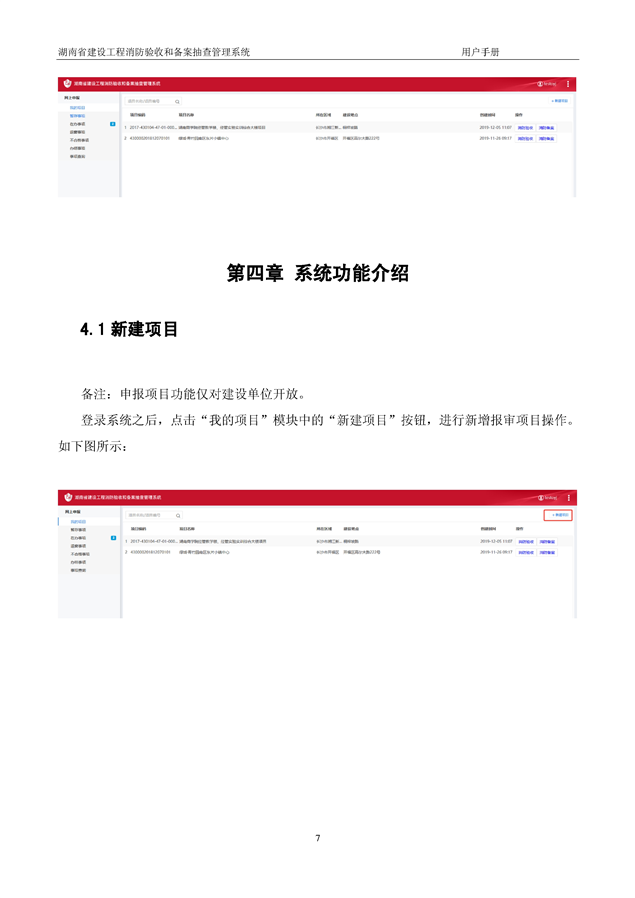Click the red-boxed 新建项目 button in lower screenshot

[558, 515]
